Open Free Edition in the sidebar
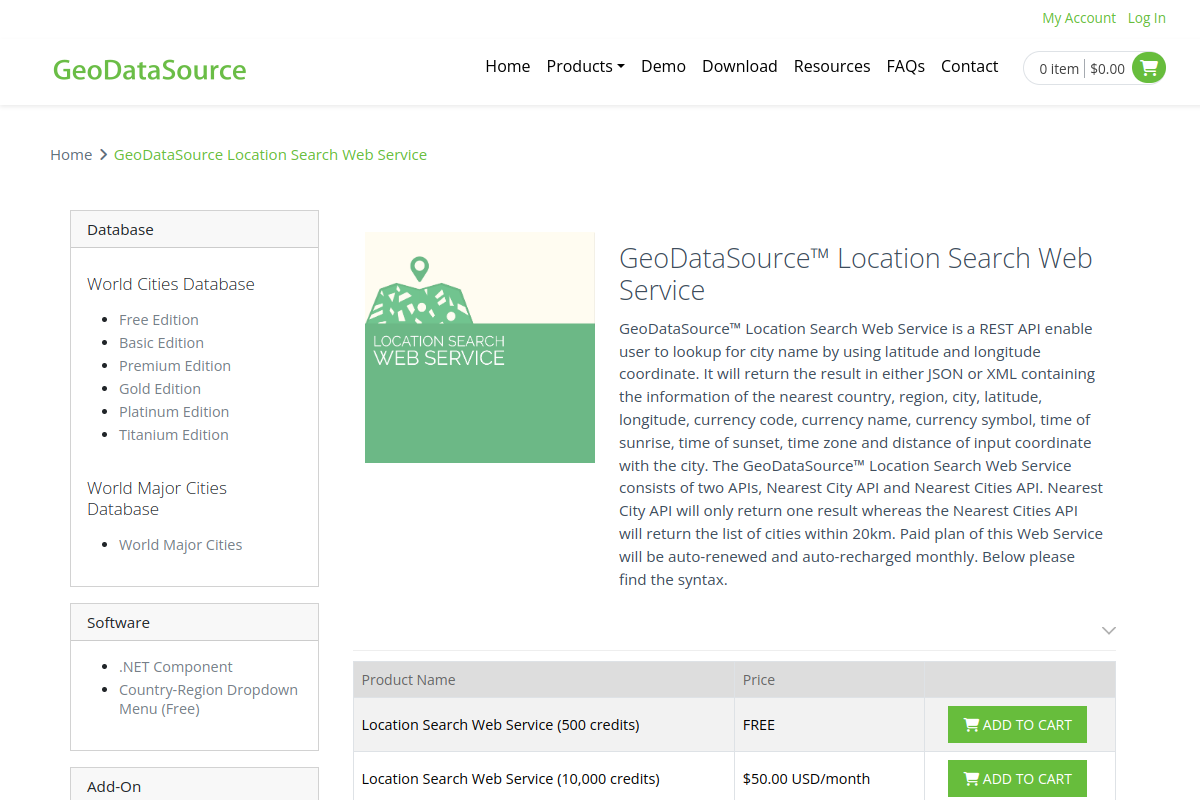 (159, 320)
